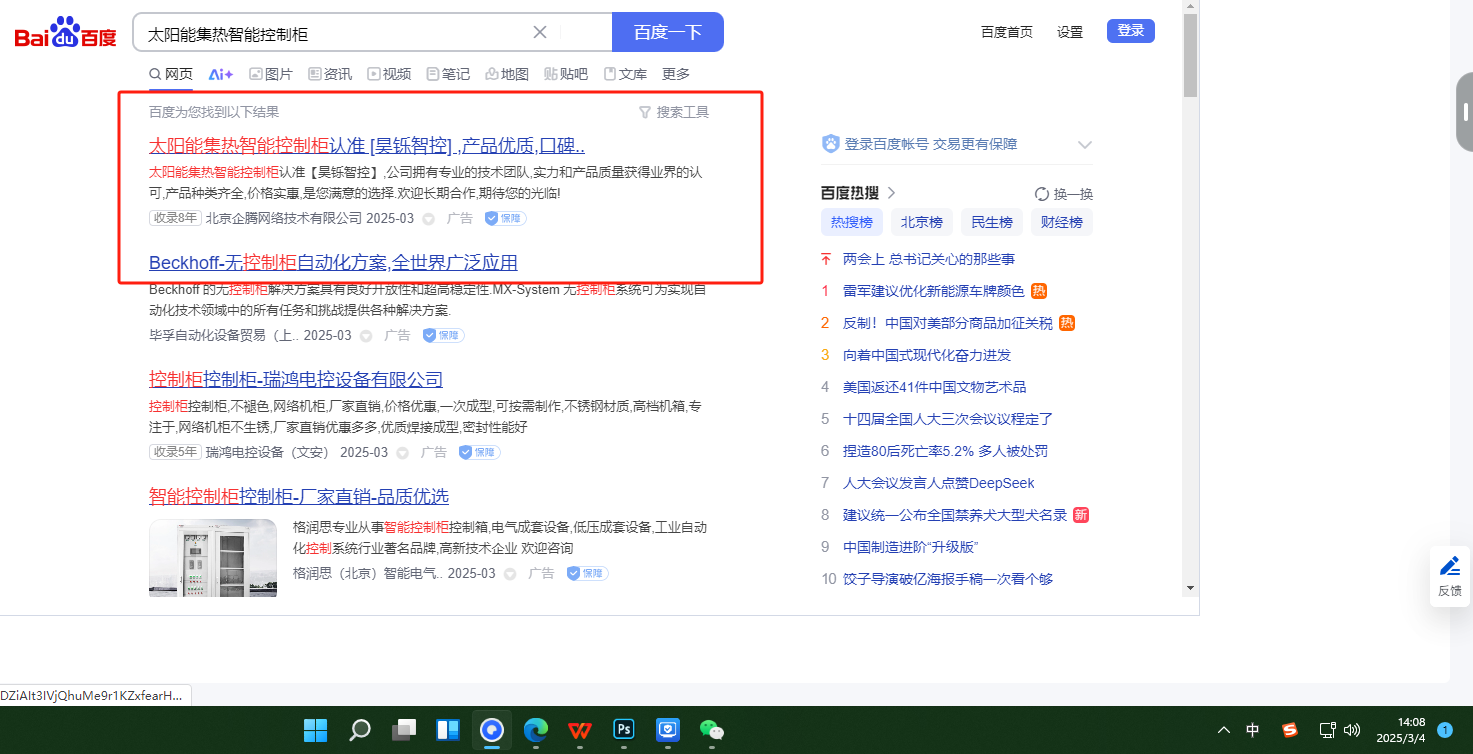Screen dimensions: 1473x754
Task: Open the 搜索工具 filter dropdown
Action: click(674, 112)
